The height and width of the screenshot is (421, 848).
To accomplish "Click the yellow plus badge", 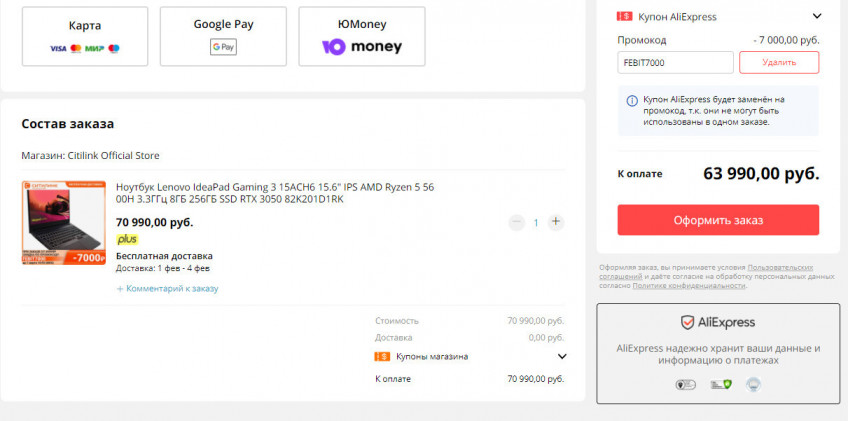I will click(127, 239).
